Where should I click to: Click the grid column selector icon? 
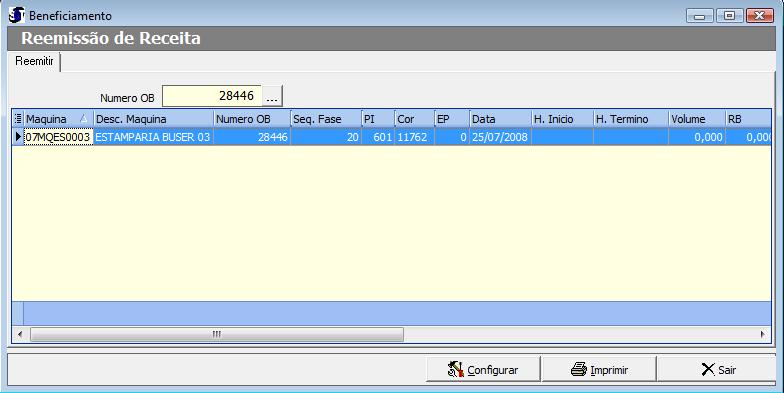tap(18, 119)
